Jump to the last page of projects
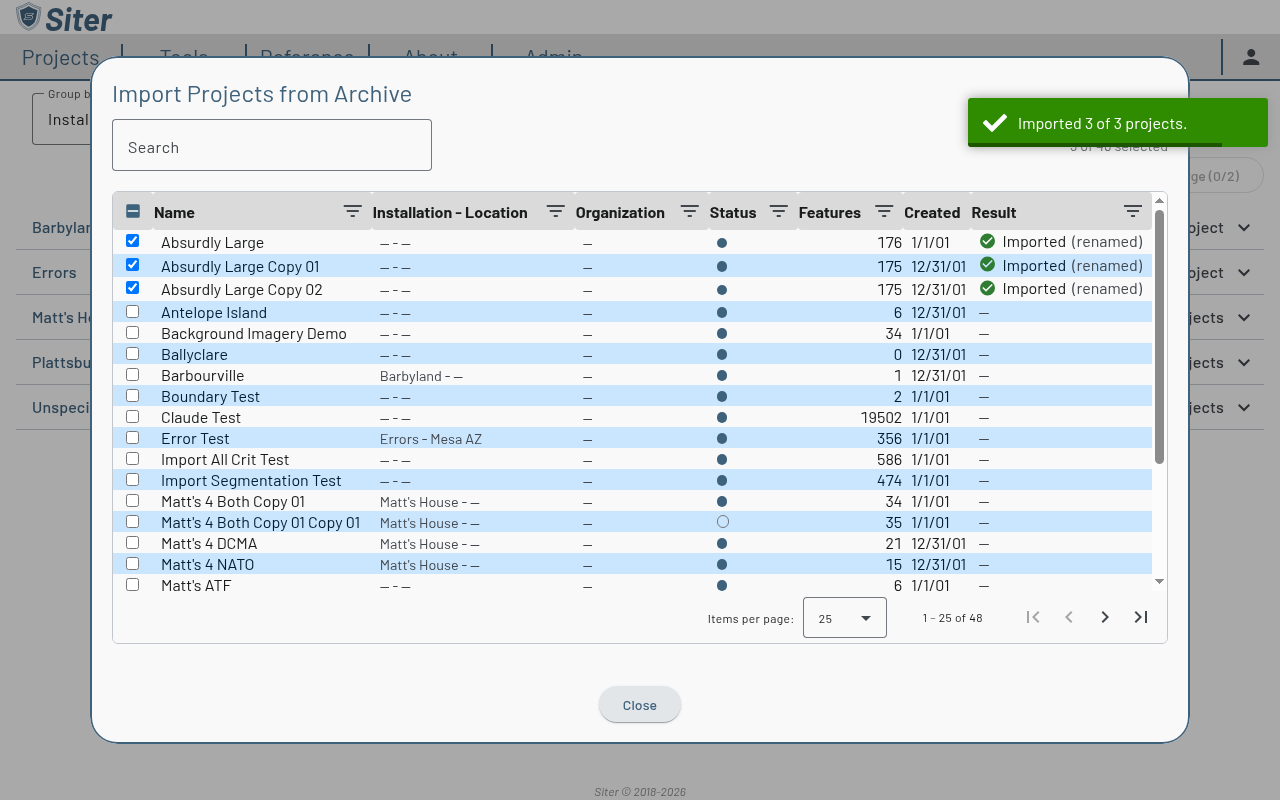Viewport: 1280px width, 800px height. pos(1141,617)
